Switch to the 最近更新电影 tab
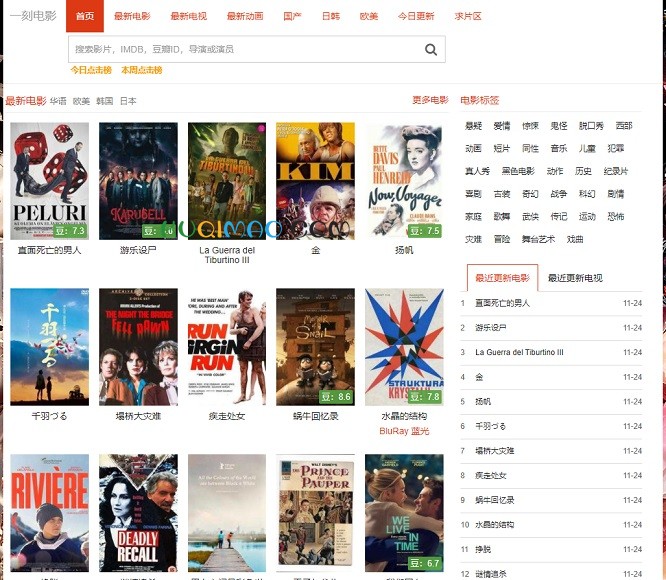 tap(502, 278)
